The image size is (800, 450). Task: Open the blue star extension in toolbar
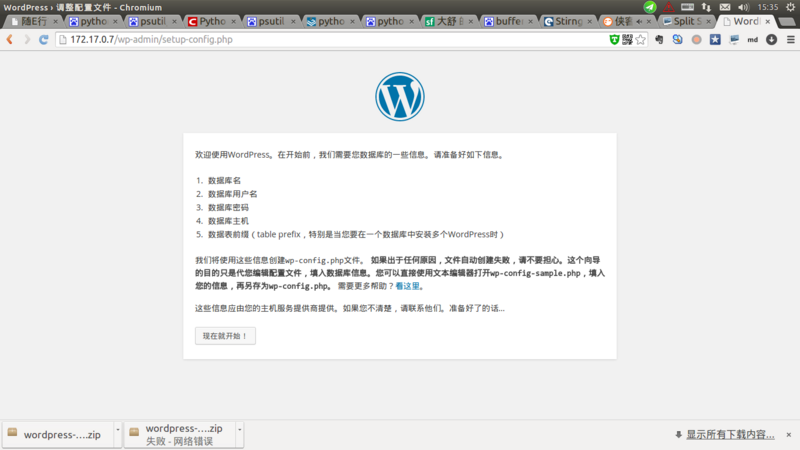(x=715, y=39)
